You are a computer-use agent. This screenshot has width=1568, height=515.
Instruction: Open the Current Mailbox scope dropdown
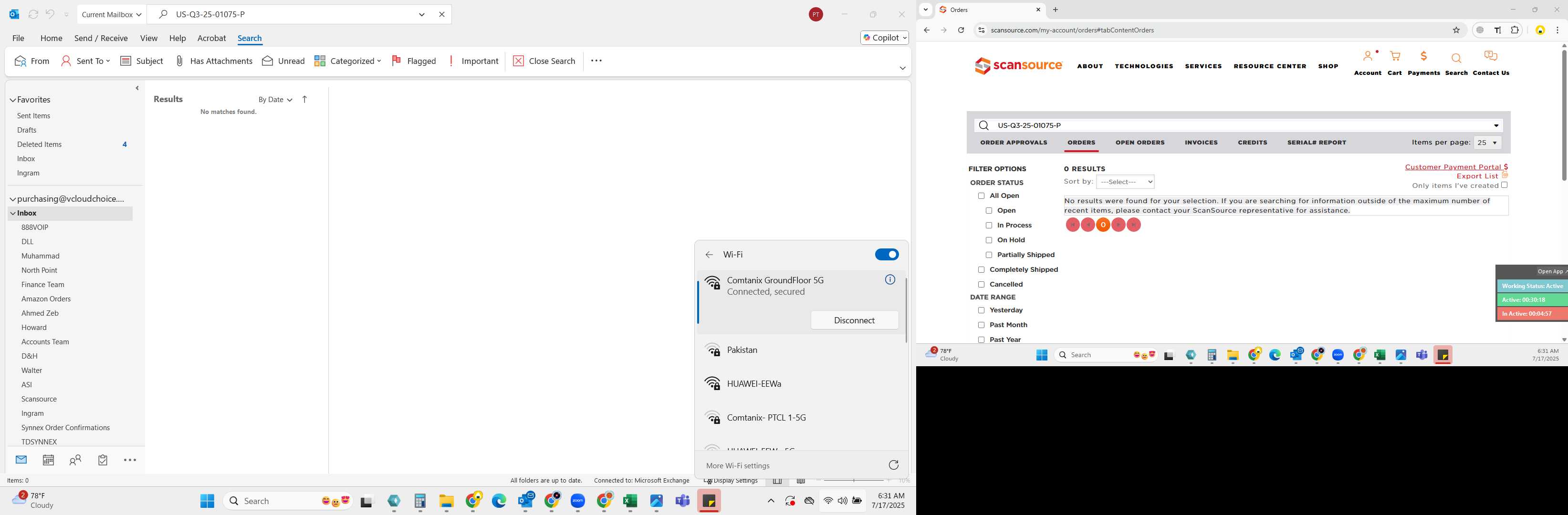[x=111, y=14]
